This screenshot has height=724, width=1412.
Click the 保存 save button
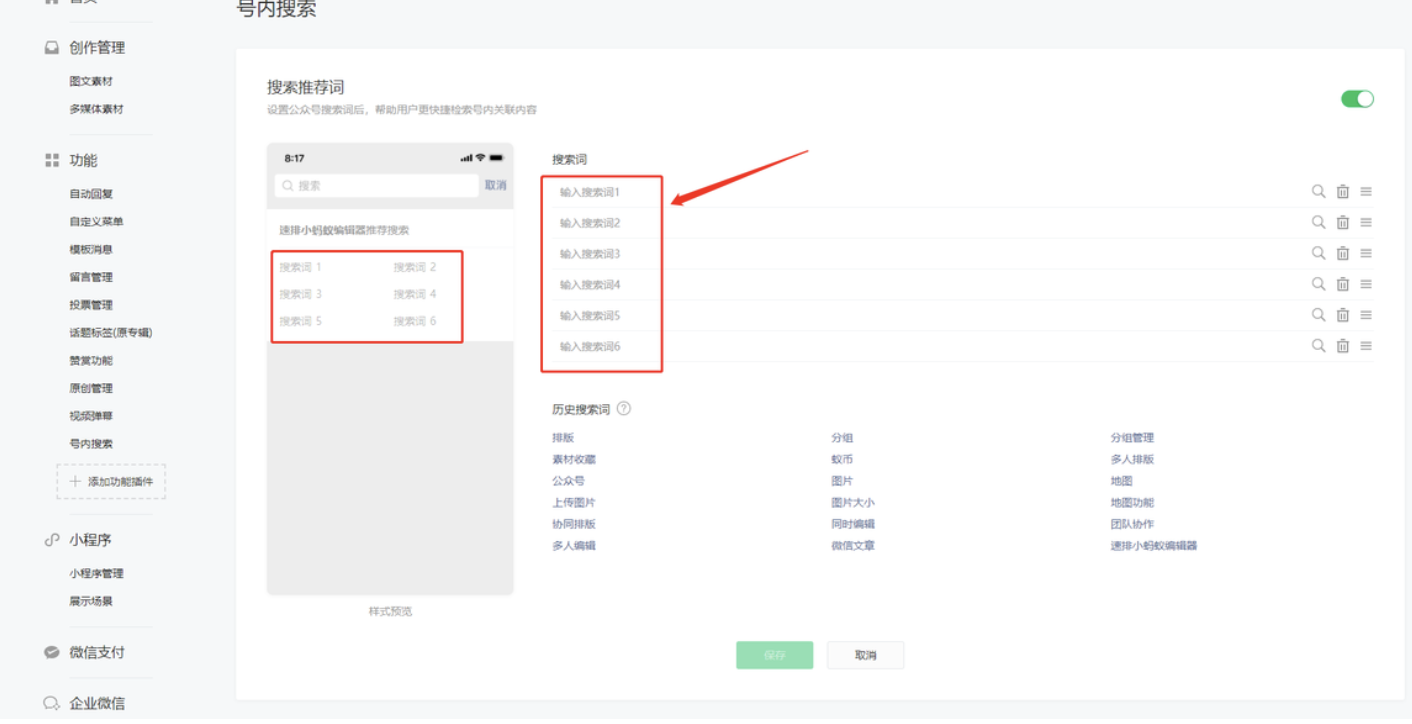[774, 655]
